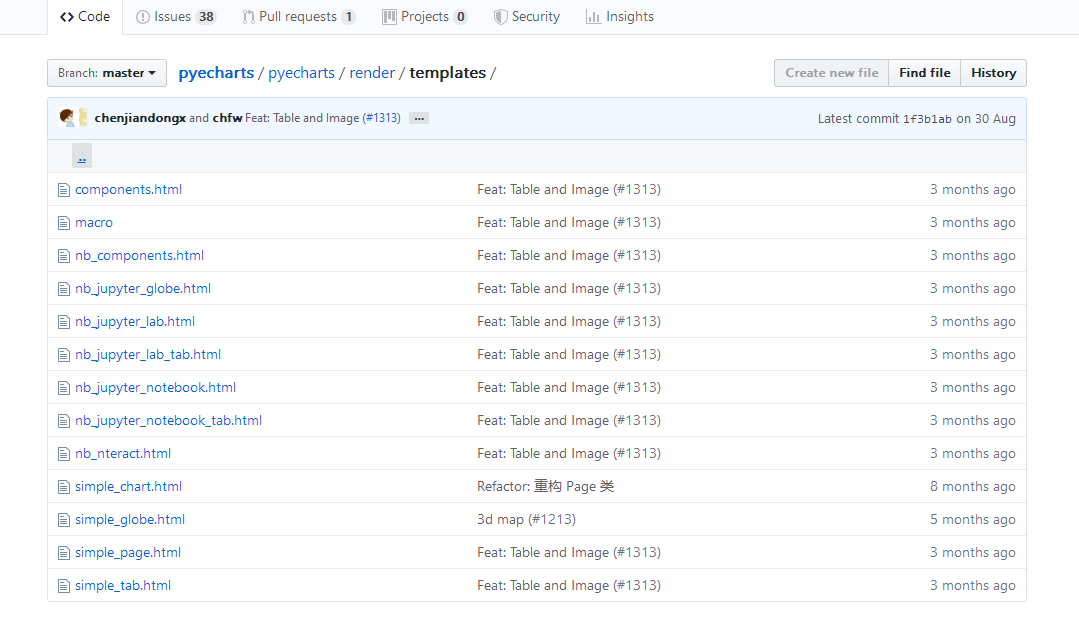The width and height of the screenshot is (1079, 641).
Task: Open the Insights tab
Action: [619, 17]
